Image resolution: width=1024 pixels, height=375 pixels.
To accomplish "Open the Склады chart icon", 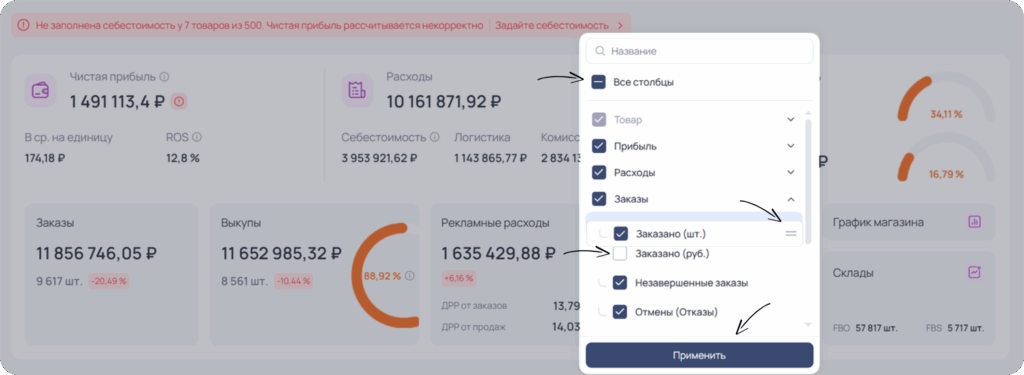I will click(974, 272).
